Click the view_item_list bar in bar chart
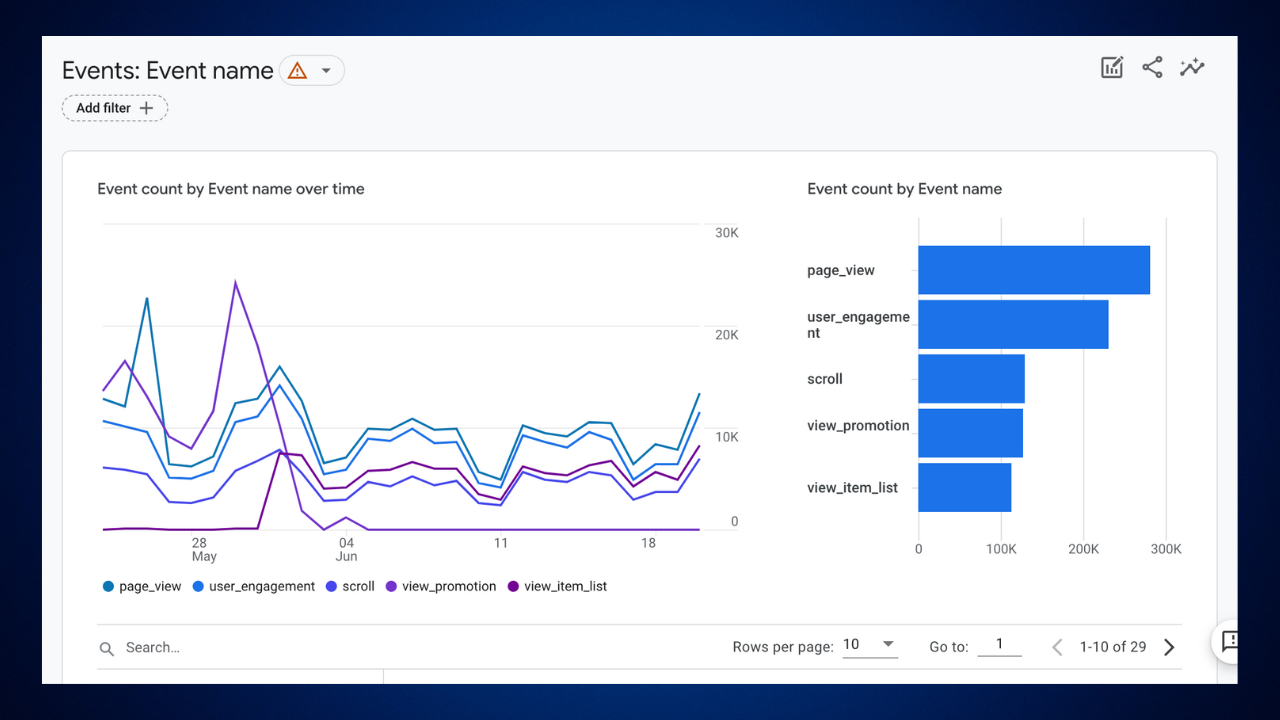 964,487
